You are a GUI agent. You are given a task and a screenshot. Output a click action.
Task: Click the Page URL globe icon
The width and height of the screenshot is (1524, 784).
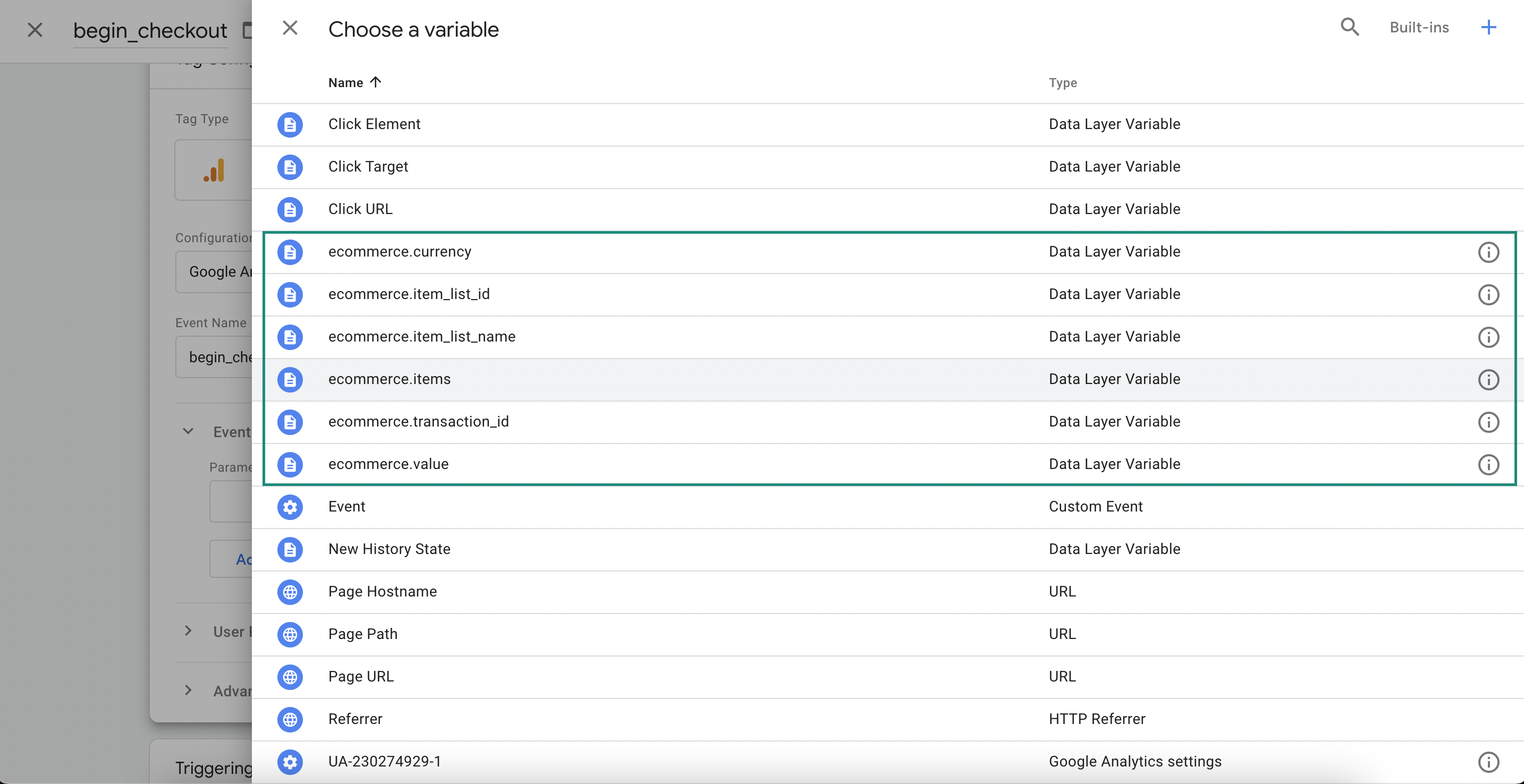[290, 677]
